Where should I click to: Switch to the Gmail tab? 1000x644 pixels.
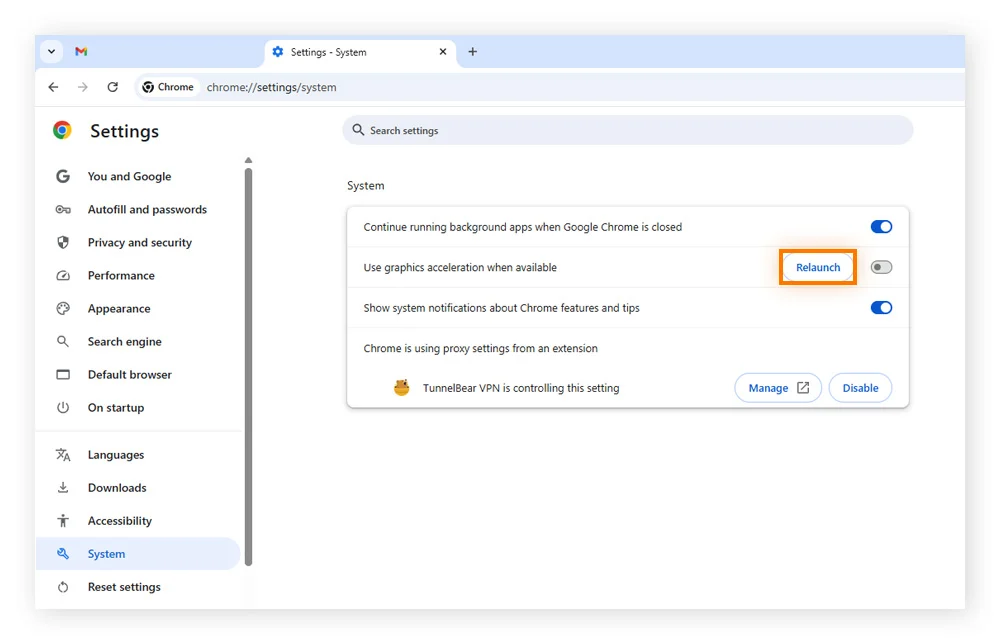pyautogui.click(x=81, y=52)
